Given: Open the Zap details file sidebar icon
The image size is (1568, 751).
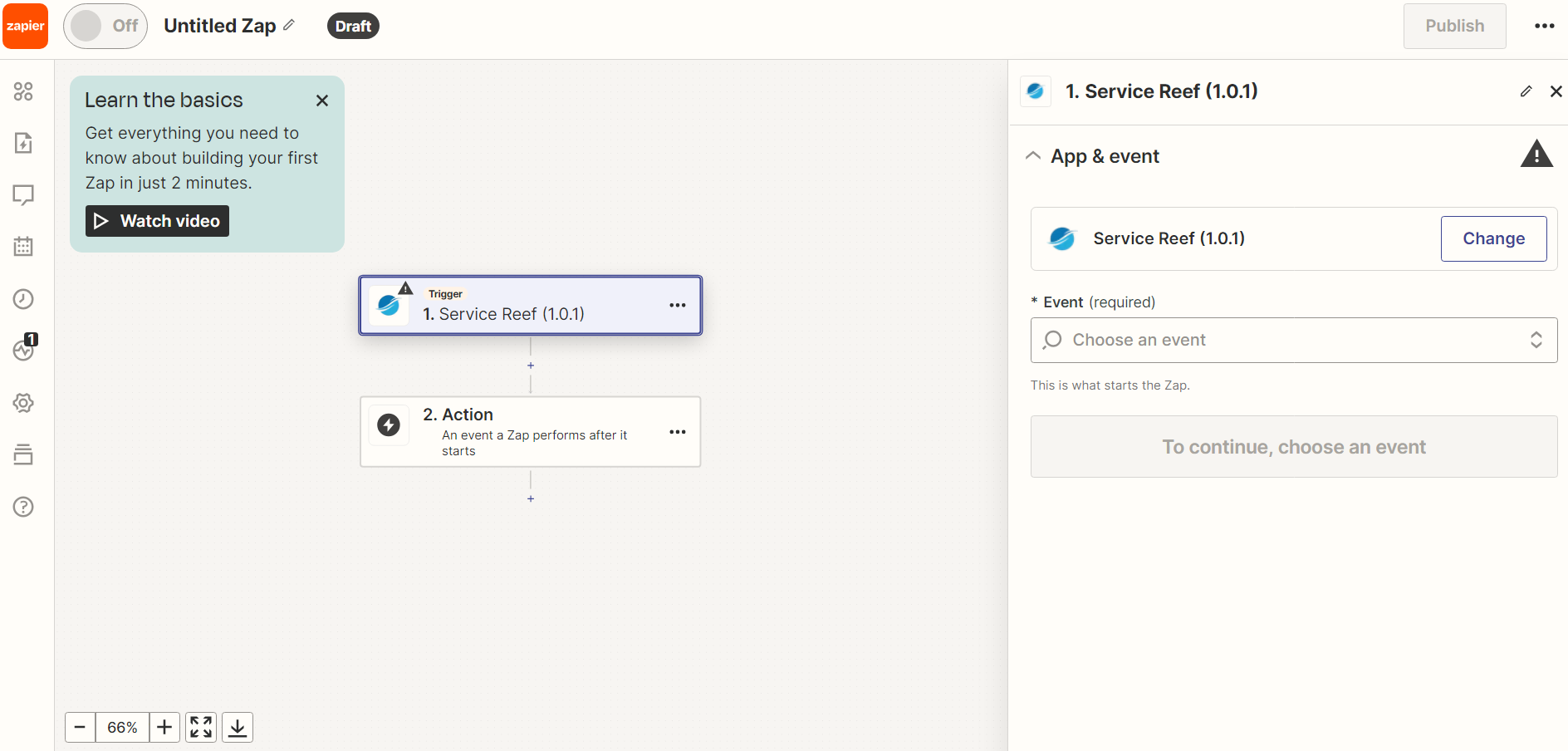Looking at the screenshot, I should click(x=23, y=143).
